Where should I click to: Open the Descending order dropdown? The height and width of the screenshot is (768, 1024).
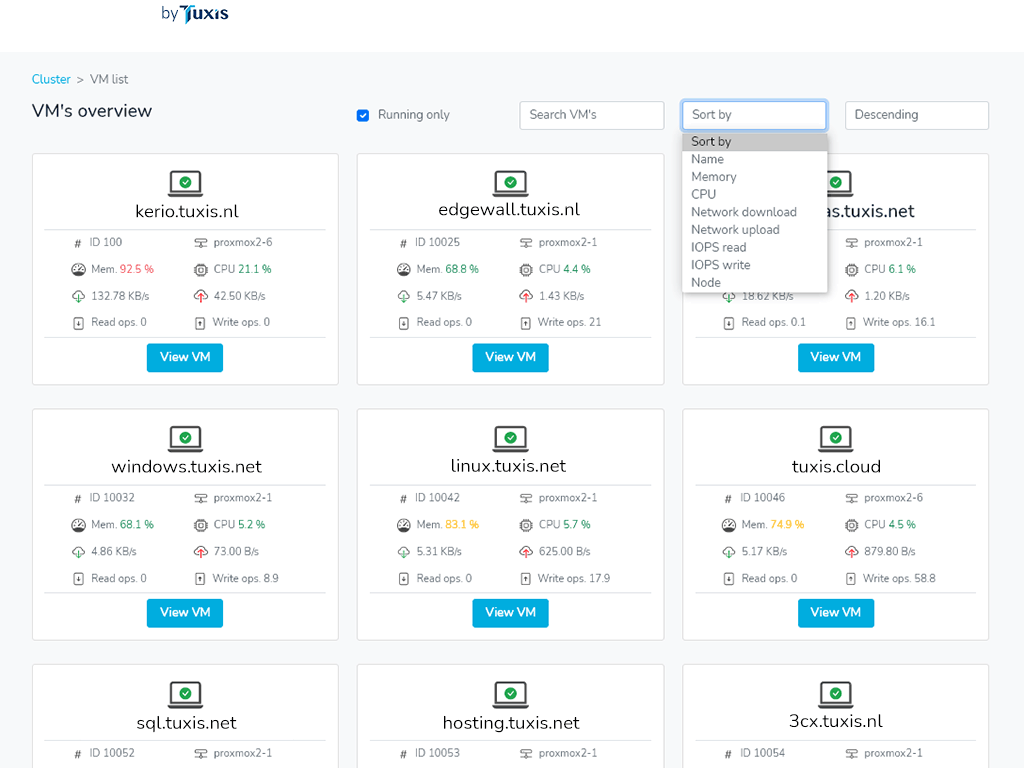[x=917, y=115]
